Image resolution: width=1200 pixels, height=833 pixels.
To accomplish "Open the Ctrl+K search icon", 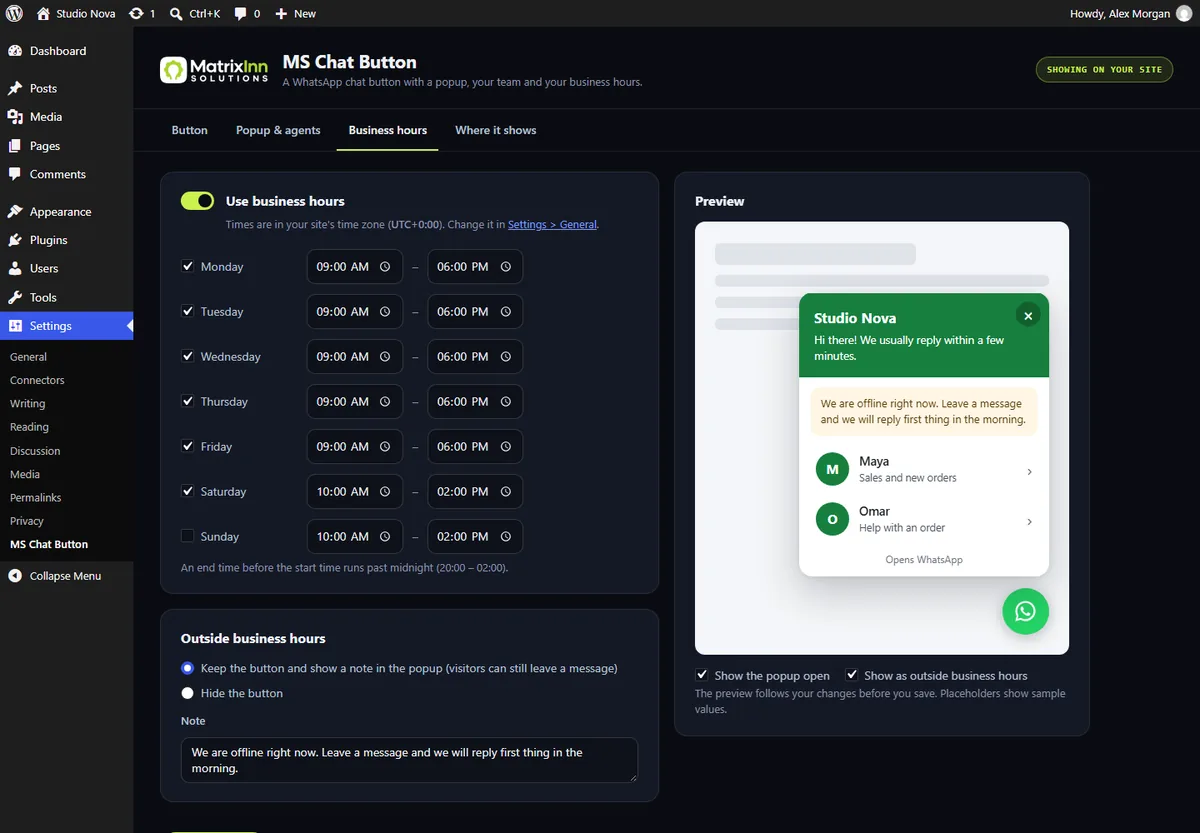I will (176, 14).
